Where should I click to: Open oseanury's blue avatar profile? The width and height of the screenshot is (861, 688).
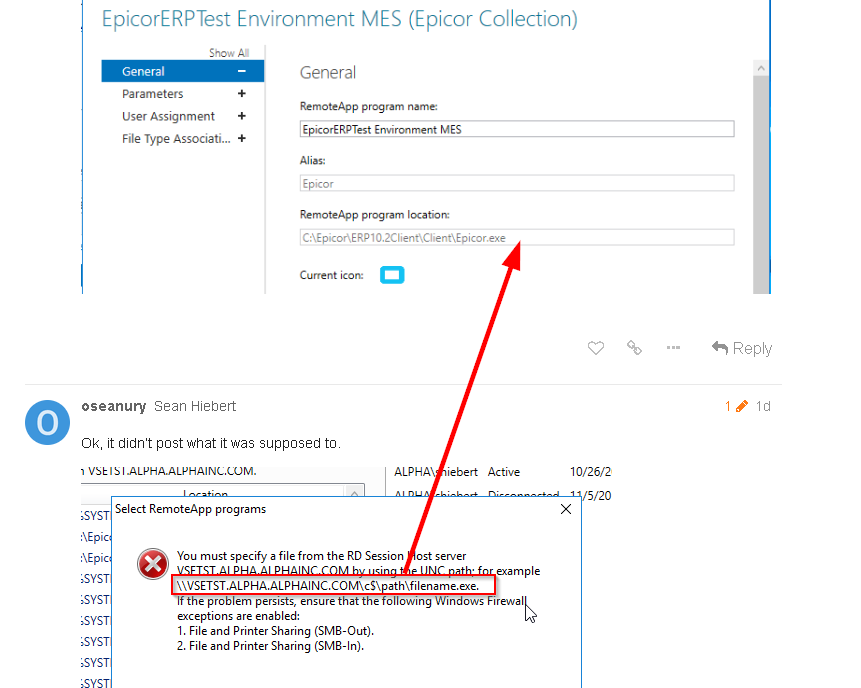tap(47, 422)
